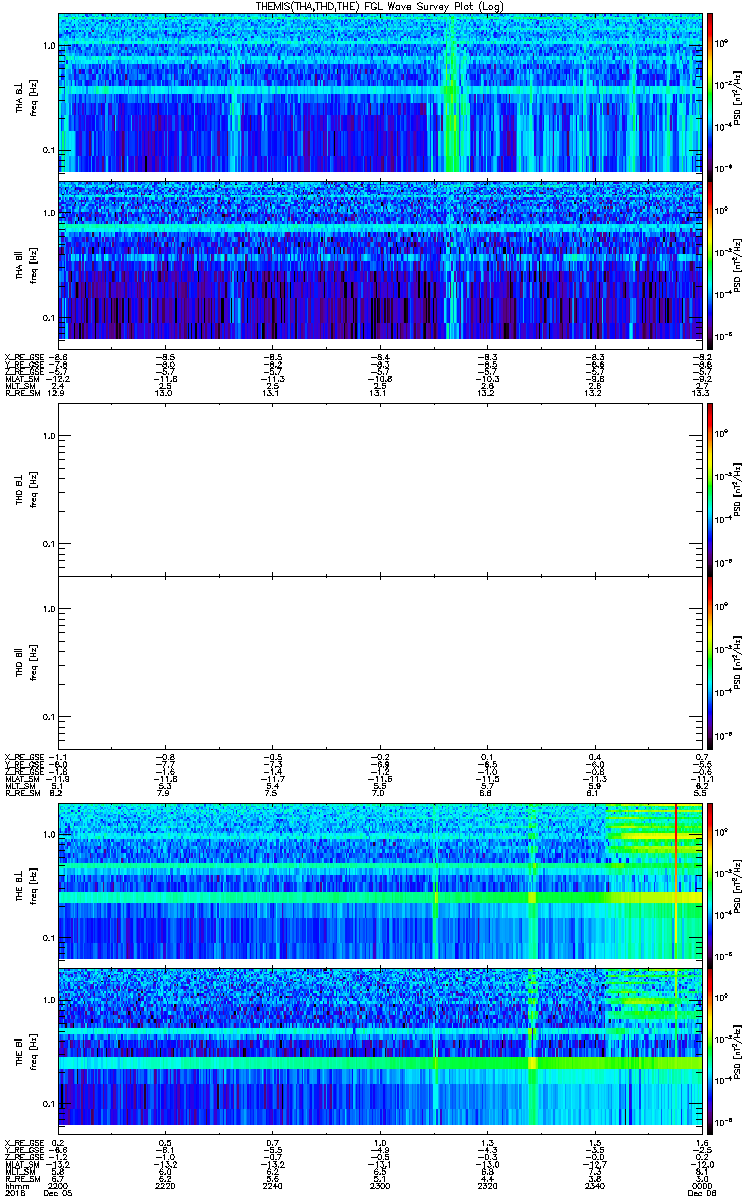Click the 'PSD [nT²/Hz]' label beside THD B-perpendicular
This screenshot has height=1200, width=750.
coord(738,489)
